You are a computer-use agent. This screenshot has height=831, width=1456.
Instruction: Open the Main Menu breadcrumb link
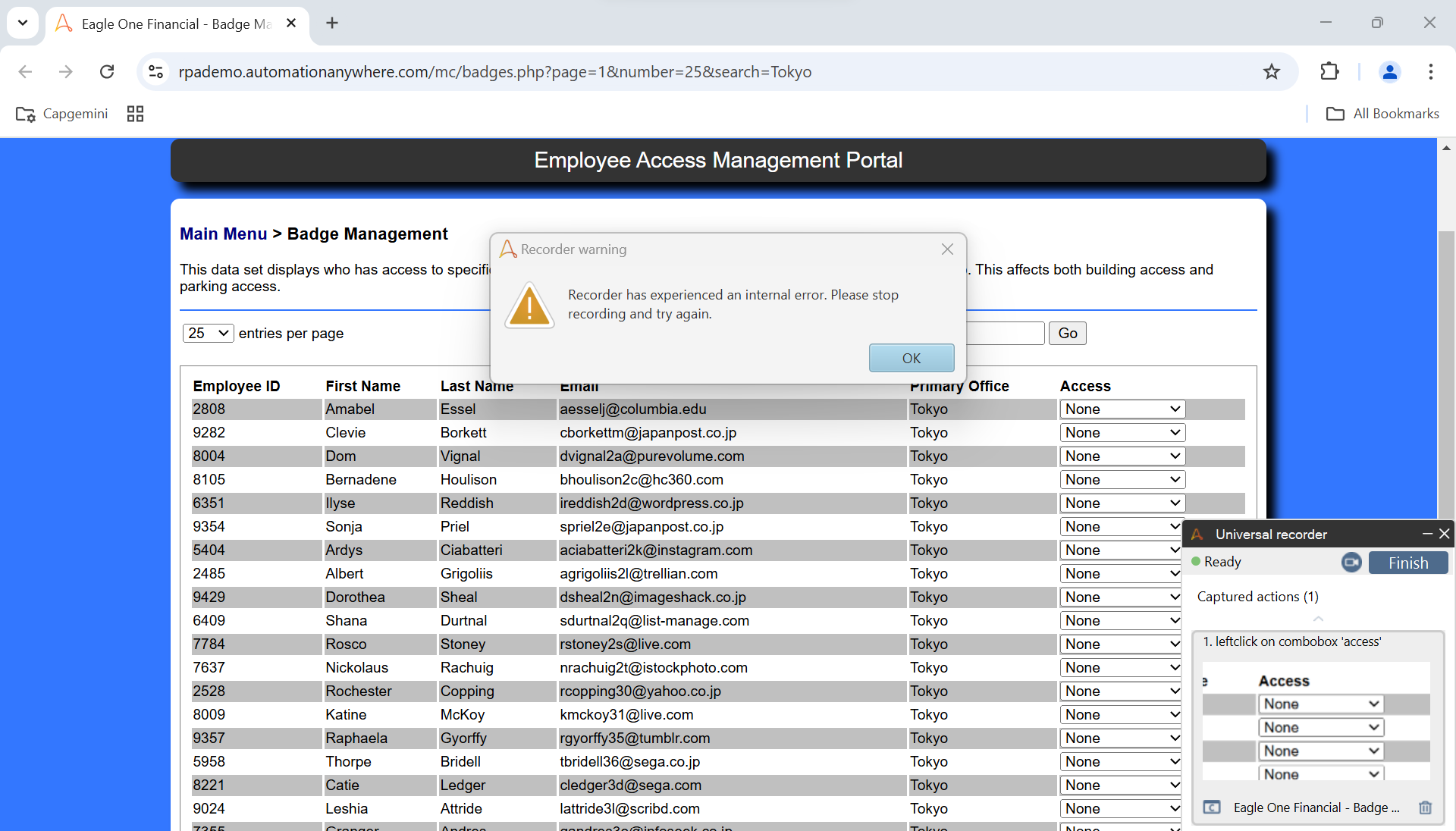pyautogui.click(x=224, y=234)
